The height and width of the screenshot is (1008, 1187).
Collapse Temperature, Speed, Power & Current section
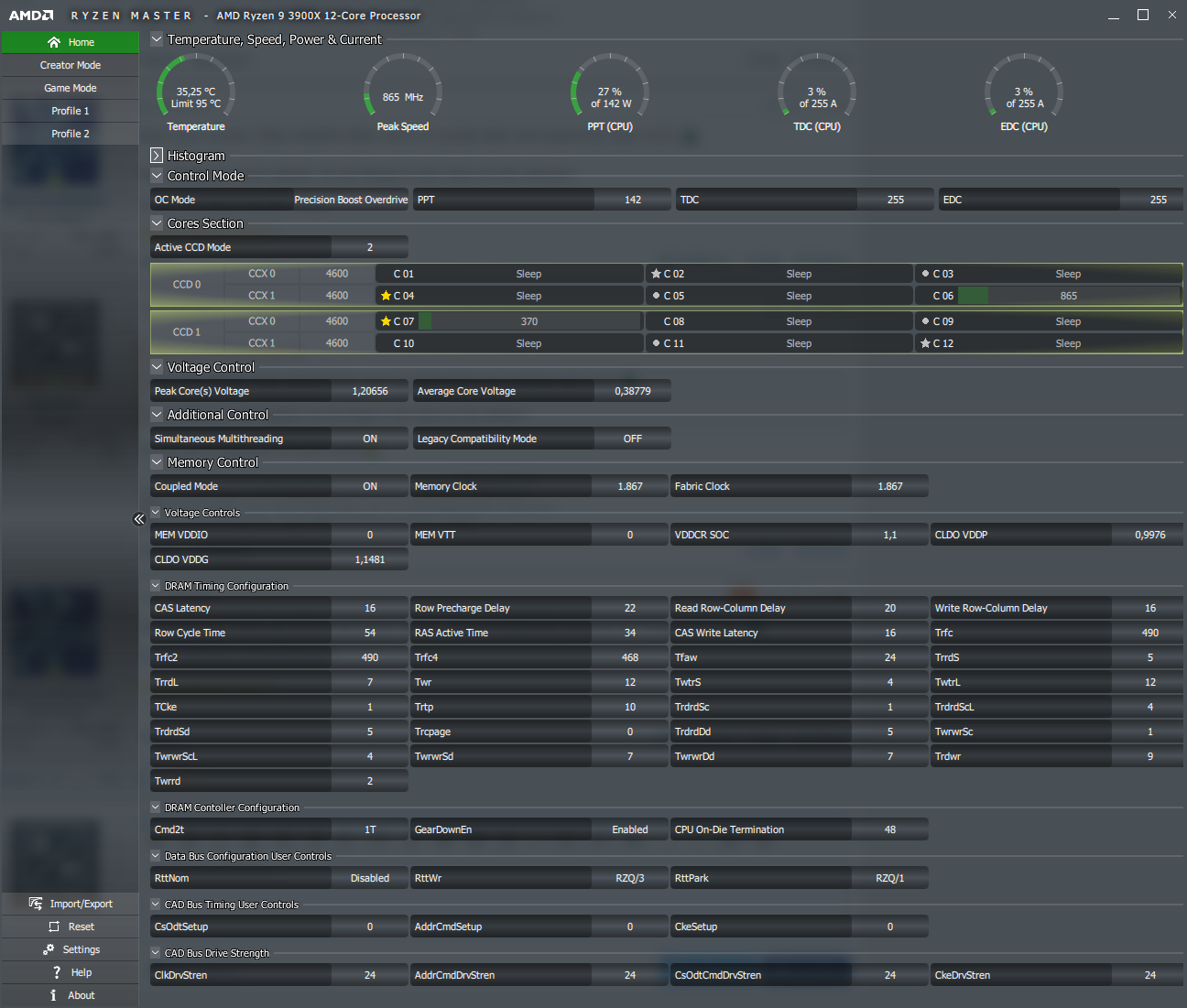[x=157, y=39]
